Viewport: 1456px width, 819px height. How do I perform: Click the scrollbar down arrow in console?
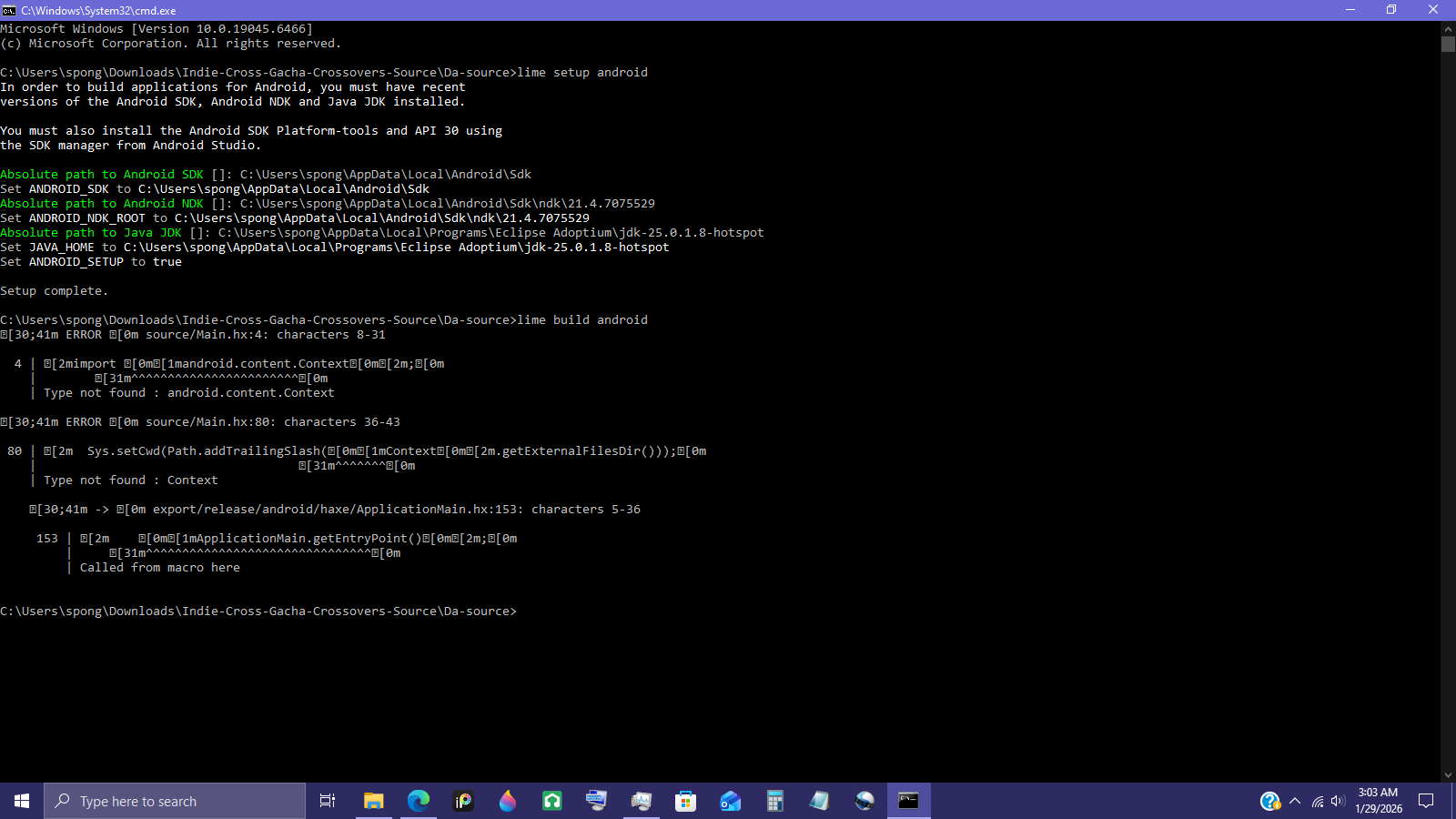click(1448, 775)
